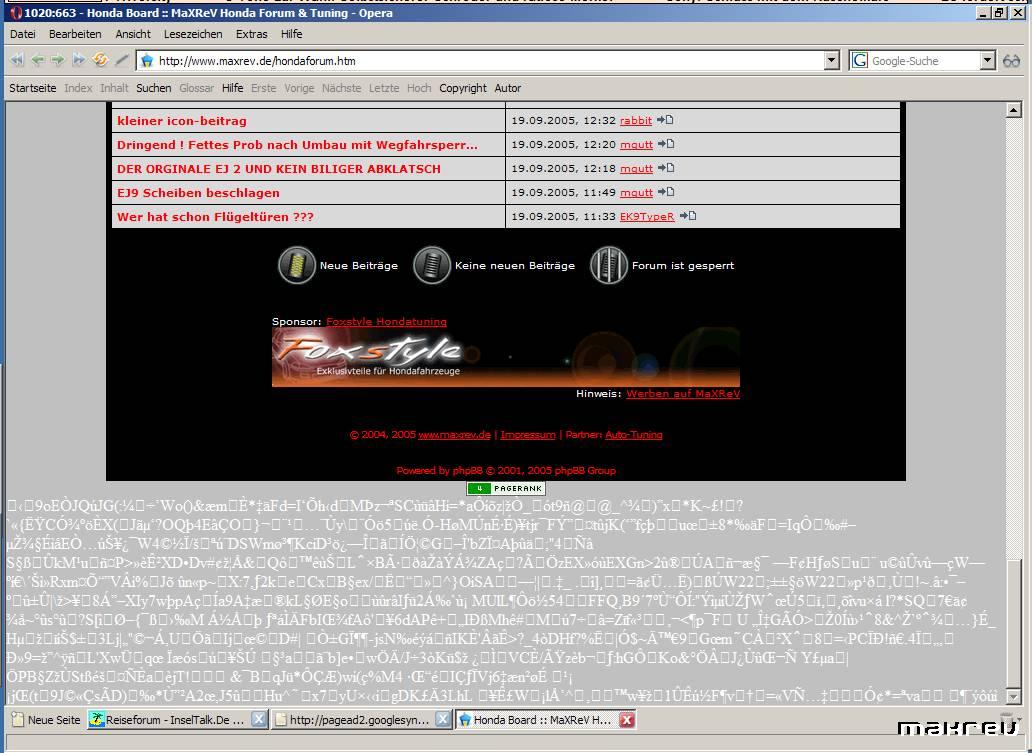This screenshot has height=753, width=1032.
Task: Click the browser Forward arrow button
Action: coord(57,60)
